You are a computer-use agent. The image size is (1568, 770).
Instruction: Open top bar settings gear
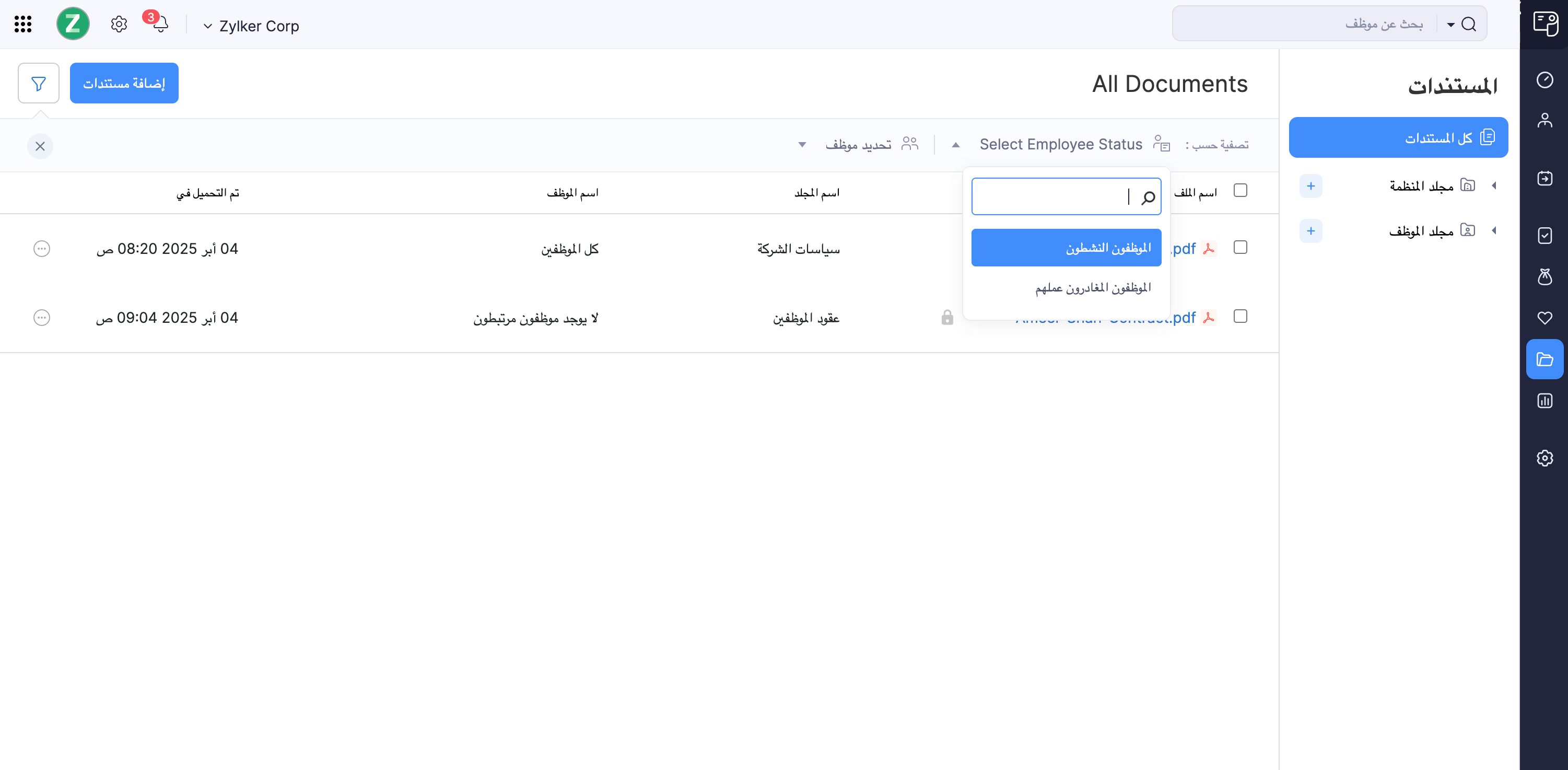pos(119,25)
